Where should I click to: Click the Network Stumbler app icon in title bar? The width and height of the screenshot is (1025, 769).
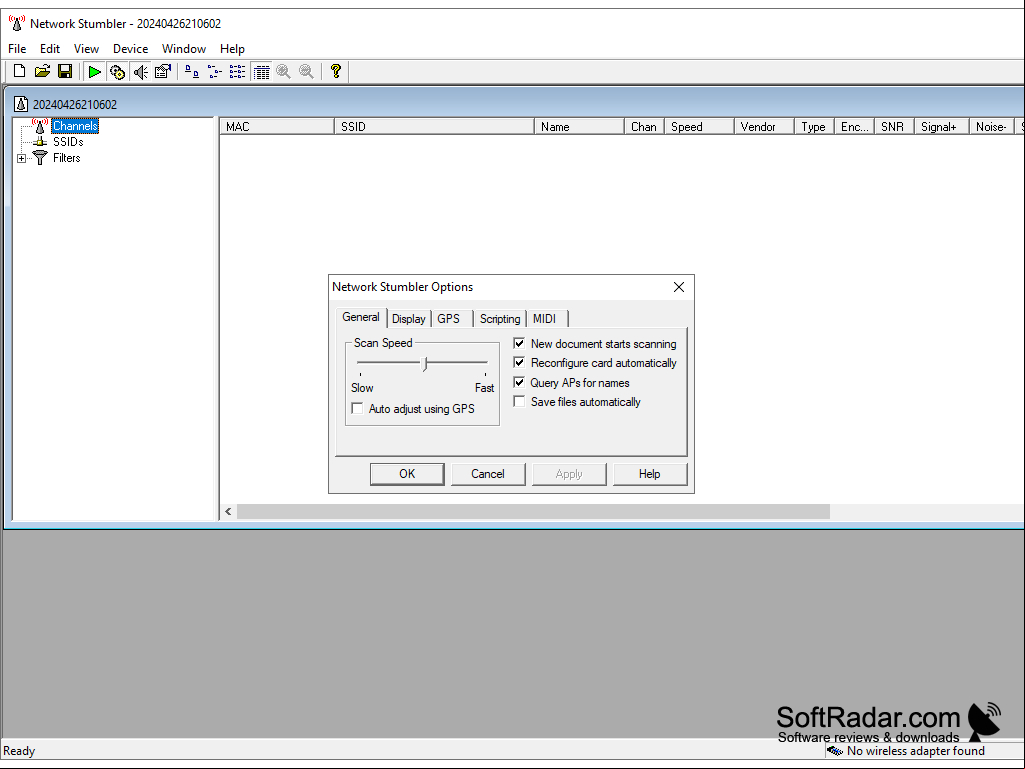[16, 23]
